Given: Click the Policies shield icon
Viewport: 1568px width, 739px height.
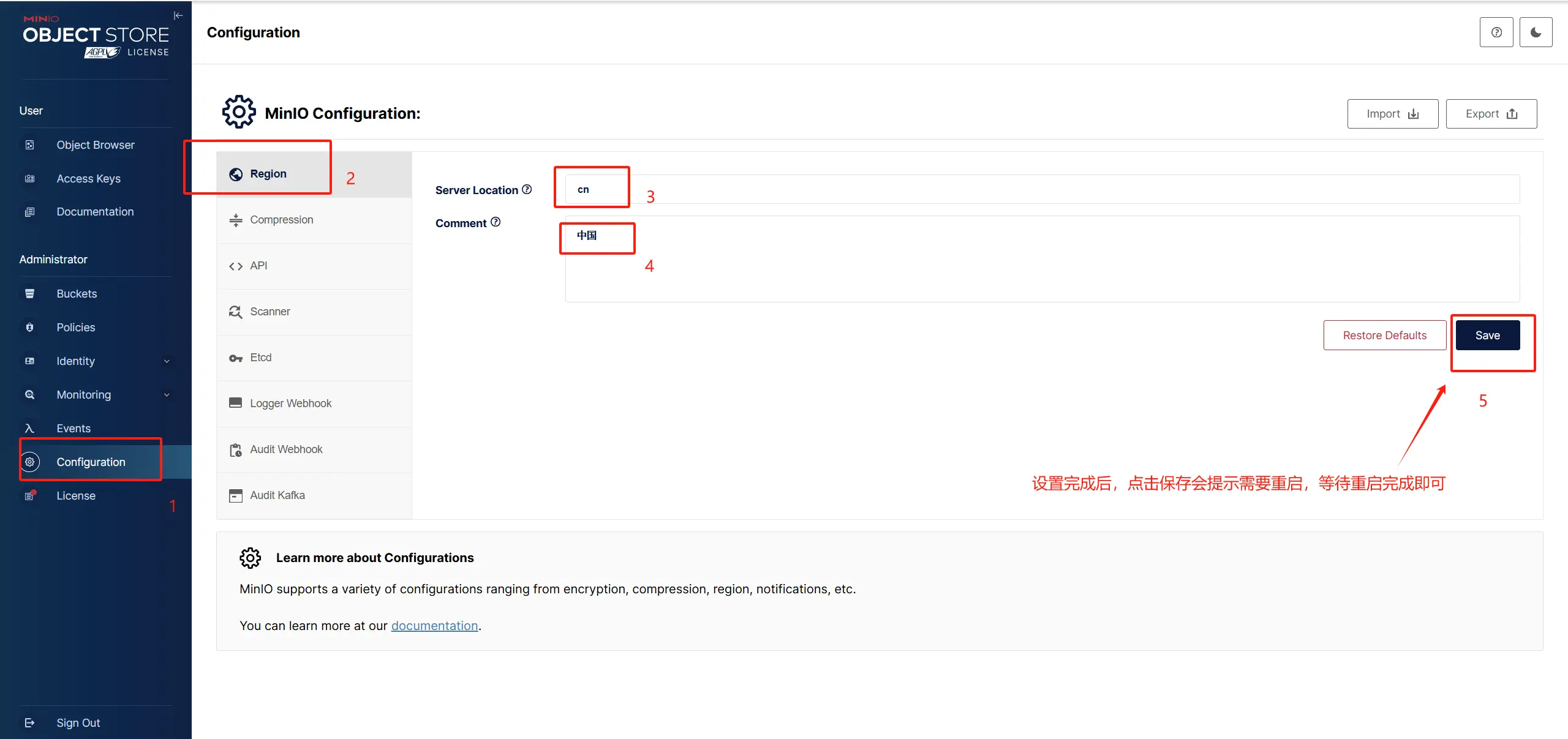Looking at the screenshot, I should (29, 328).
